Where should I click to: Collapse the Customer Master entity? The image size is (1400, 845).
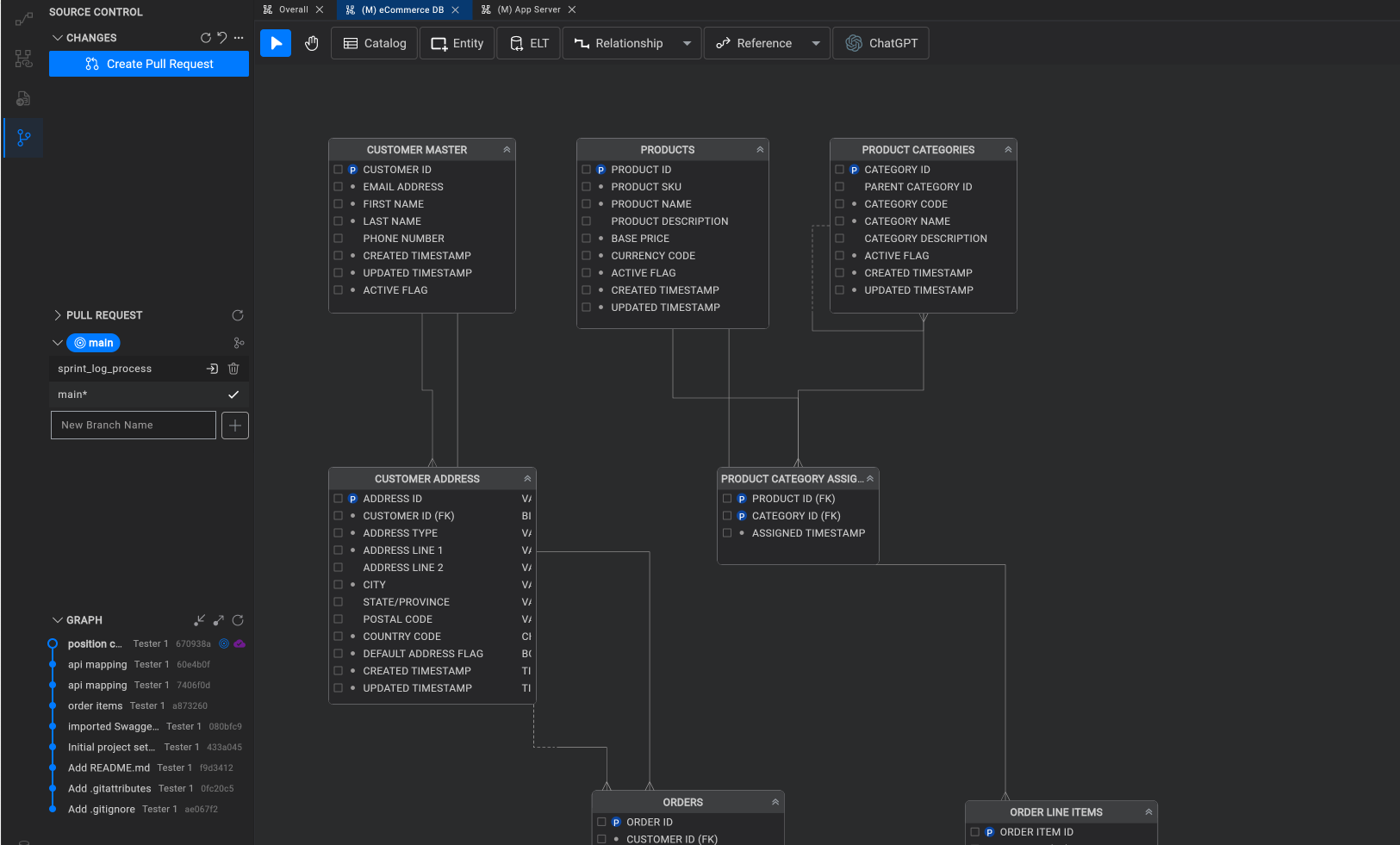coord(507,150)
